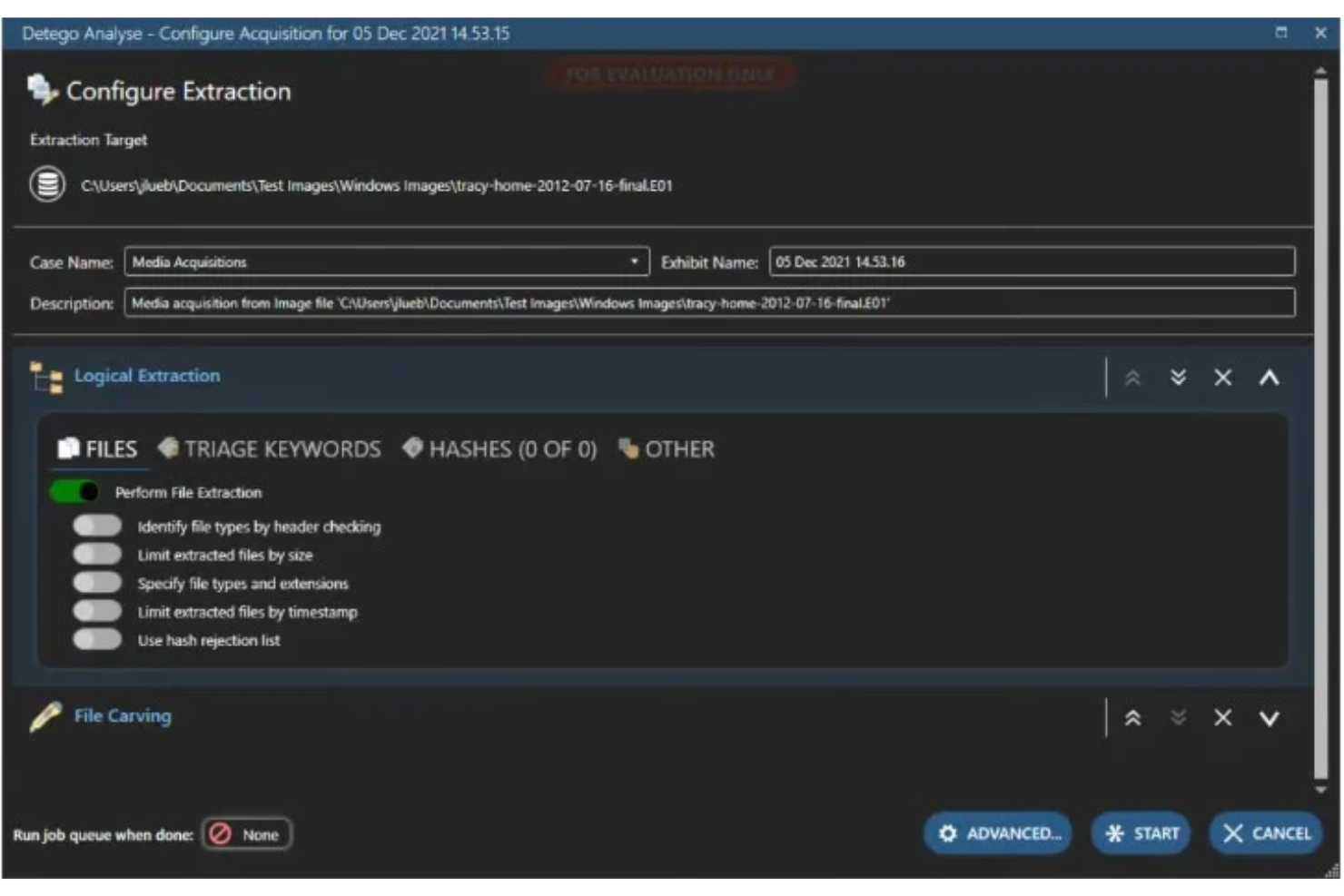1344x896 pixels.
Task: Click START to begin extraction
Action: pyautogui.click(x=1141, y=833)
